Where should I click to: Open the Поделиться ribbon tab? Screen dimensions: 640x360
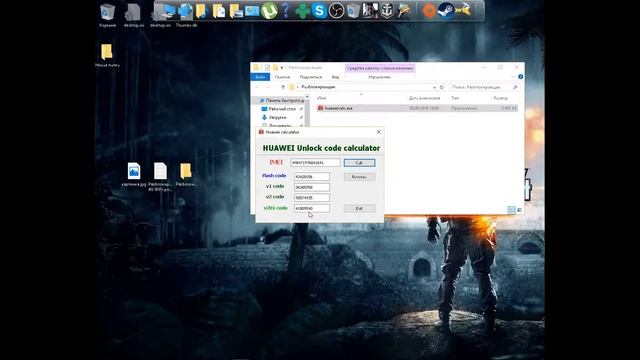coord(311,77)
